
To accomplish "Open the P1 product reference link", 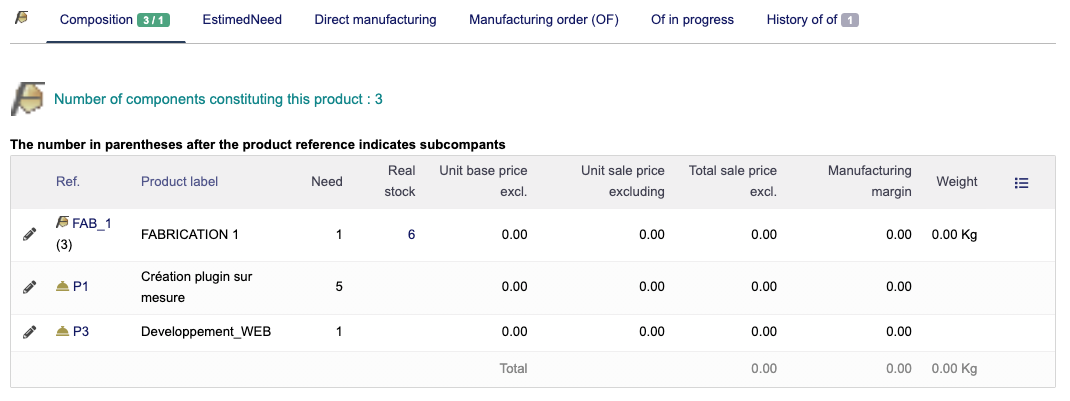I will point(81,287).
